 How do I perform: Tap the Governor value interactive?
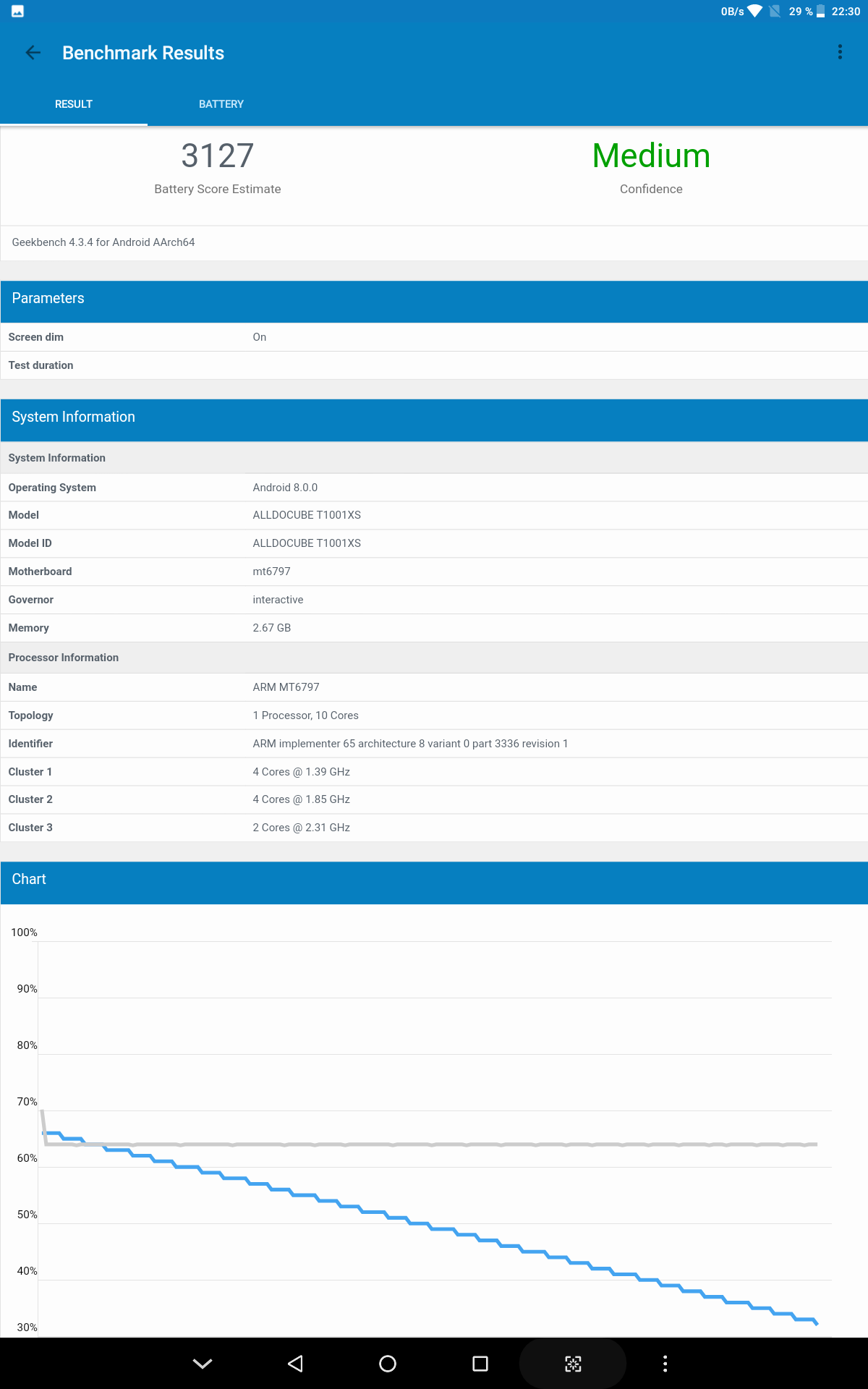[x=278, y=600]
